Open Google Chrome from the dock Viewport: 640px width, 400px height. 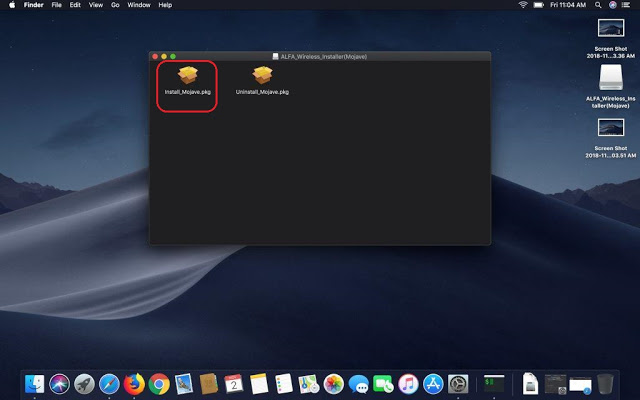tap(160, 382)
